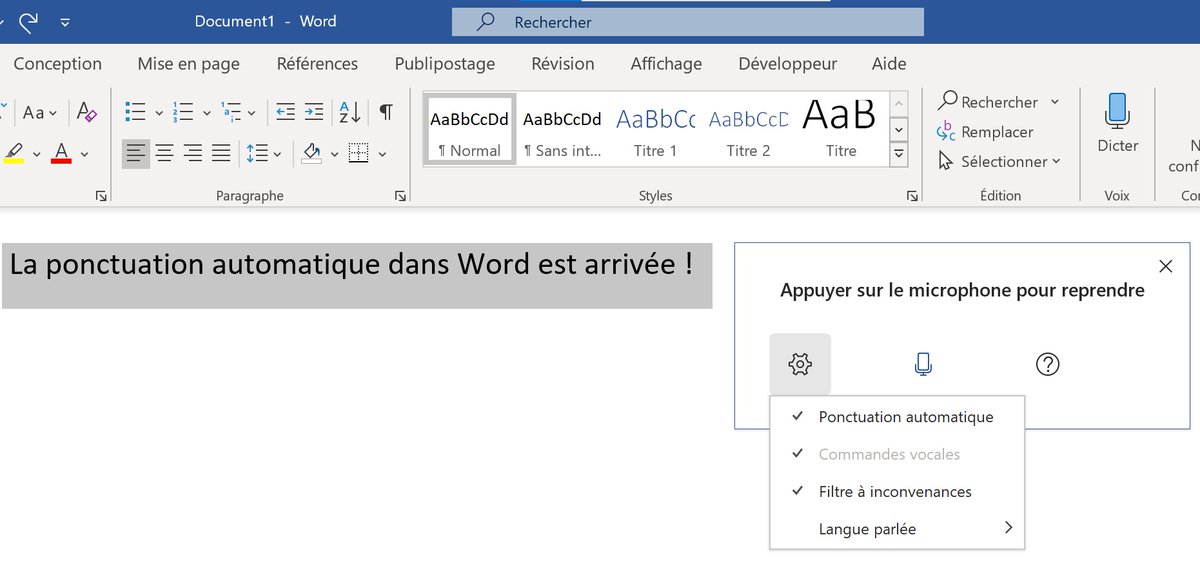
Task: Align text to the right
Action: point(193,153)
